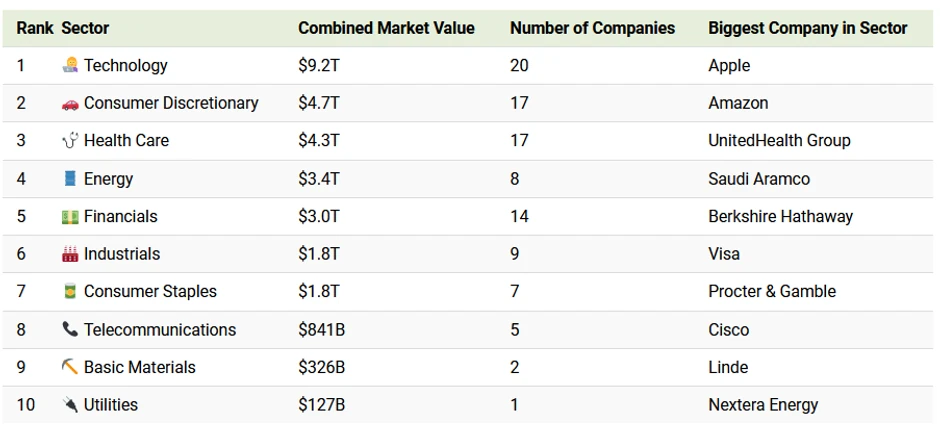The height and width of the screenshot is (434, 940).
Task: Click the $9.2T market value cell
Action: coord(319,65)
